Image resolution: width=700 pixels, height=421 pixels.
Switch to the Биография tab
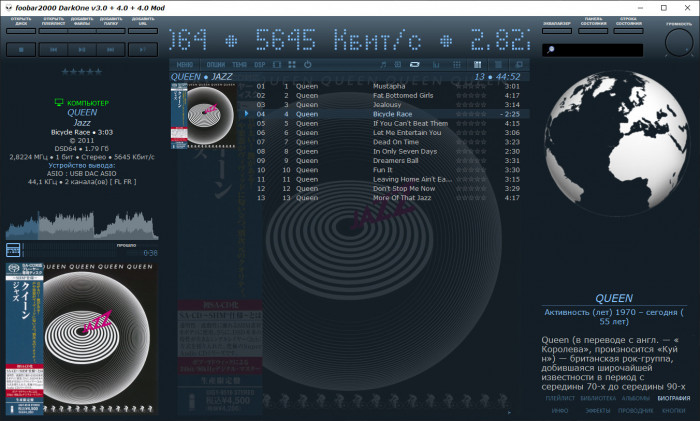point(674,398)
